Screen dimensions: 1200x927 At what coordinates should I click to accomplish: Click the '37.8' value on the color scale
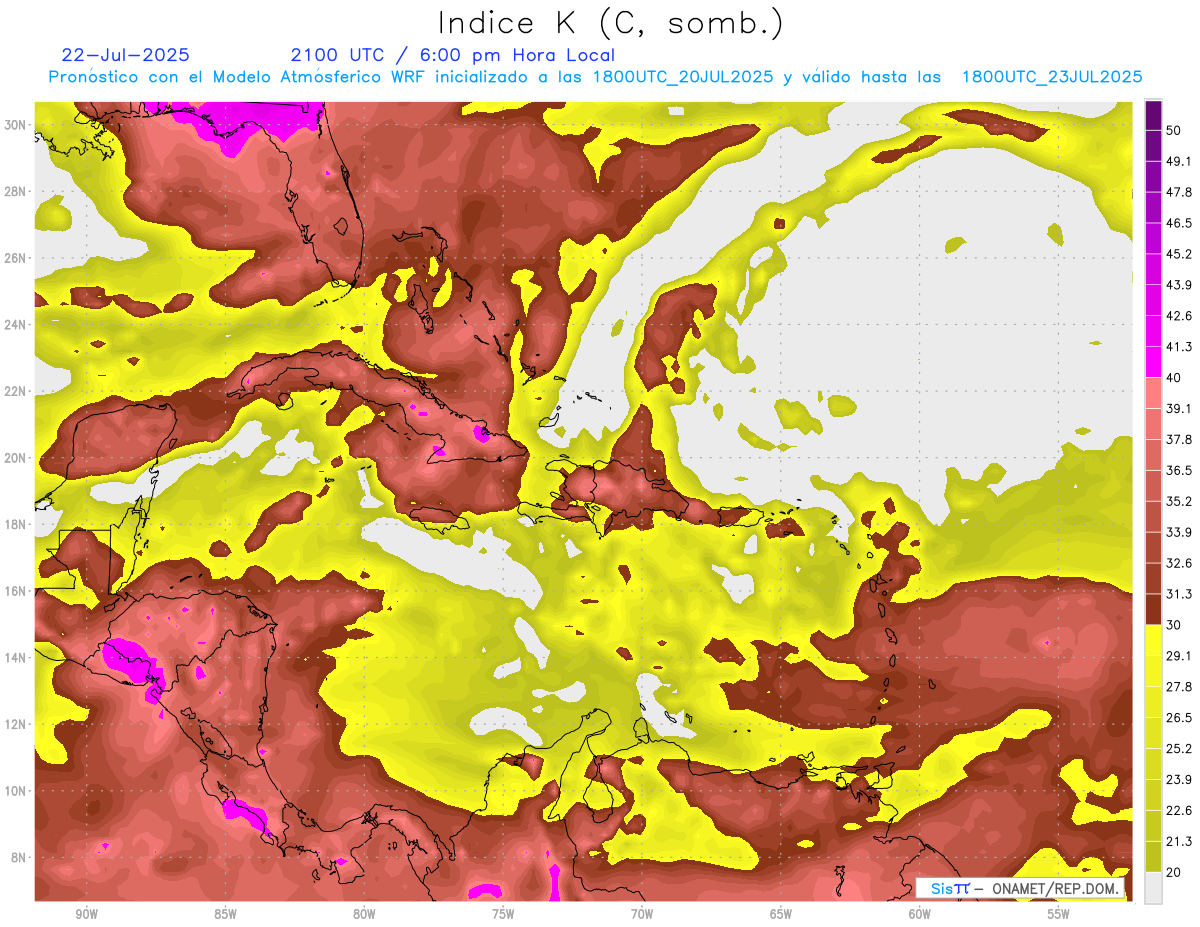1180,439
